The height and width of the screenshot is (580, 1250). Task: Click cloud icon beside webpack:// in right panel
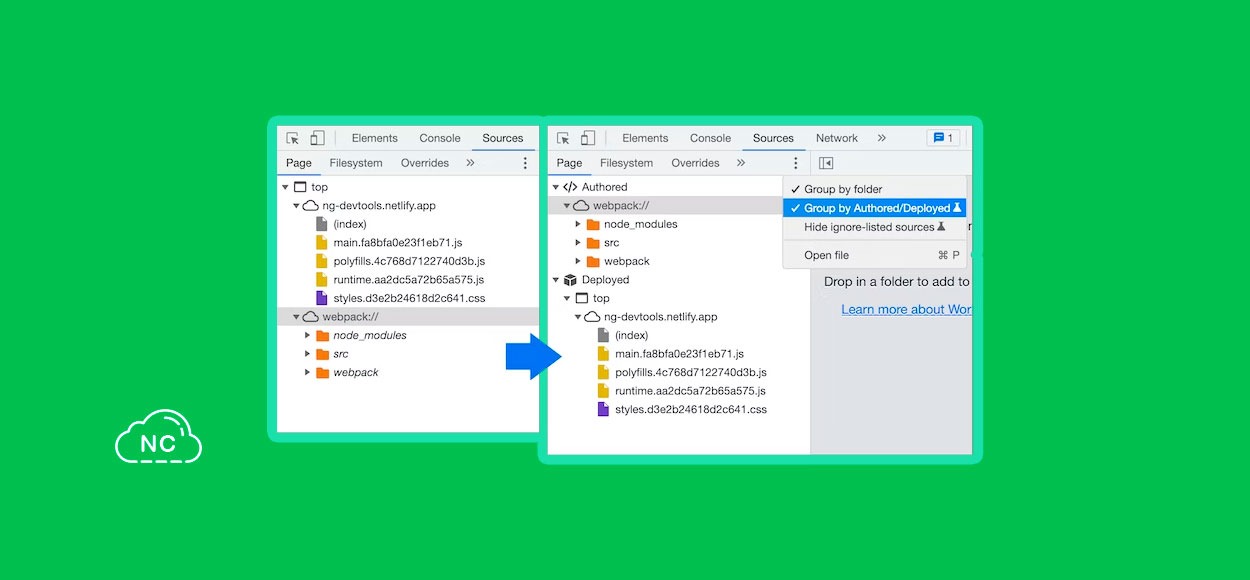point(582,206)
